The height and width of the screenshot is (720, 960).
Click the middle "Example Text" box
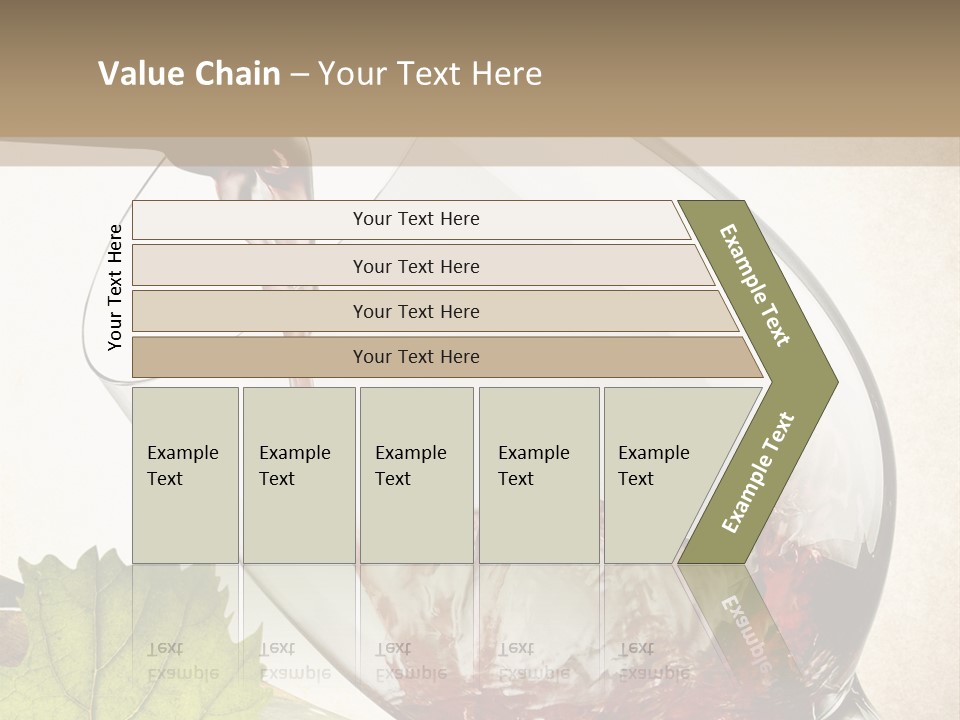tap(415, 474)
